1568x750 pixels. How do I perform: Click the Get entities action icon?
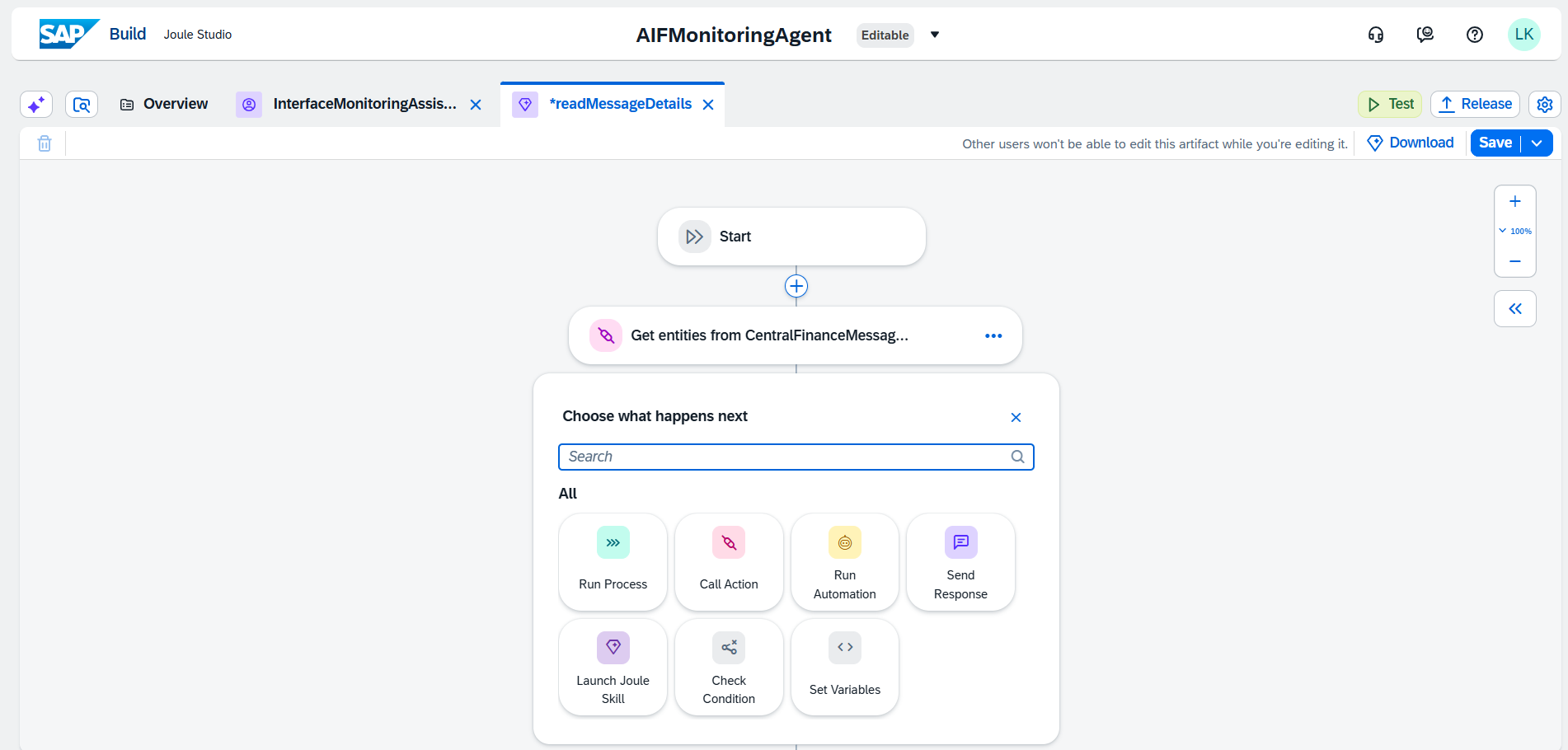(x=606, y=335)
